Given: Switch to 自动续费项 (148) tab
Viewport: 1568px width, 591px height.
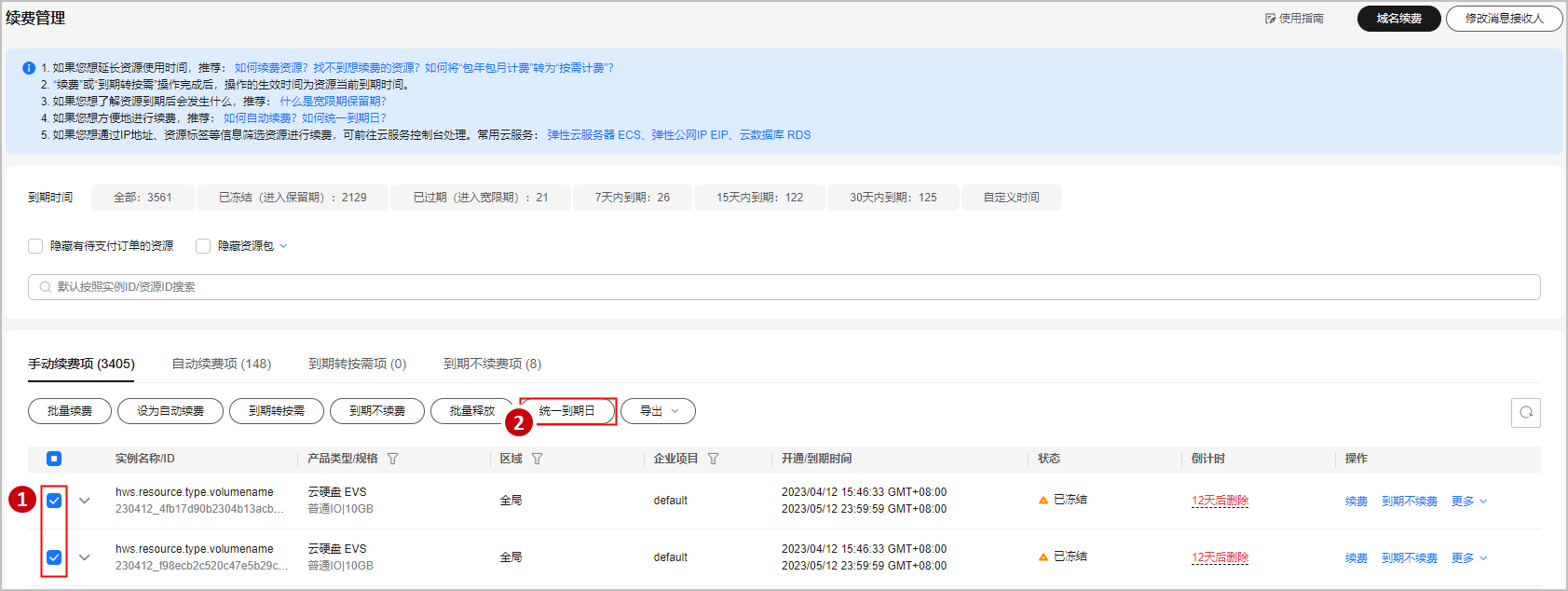Looking at the screenshot, I should click(x=222, y=364).
